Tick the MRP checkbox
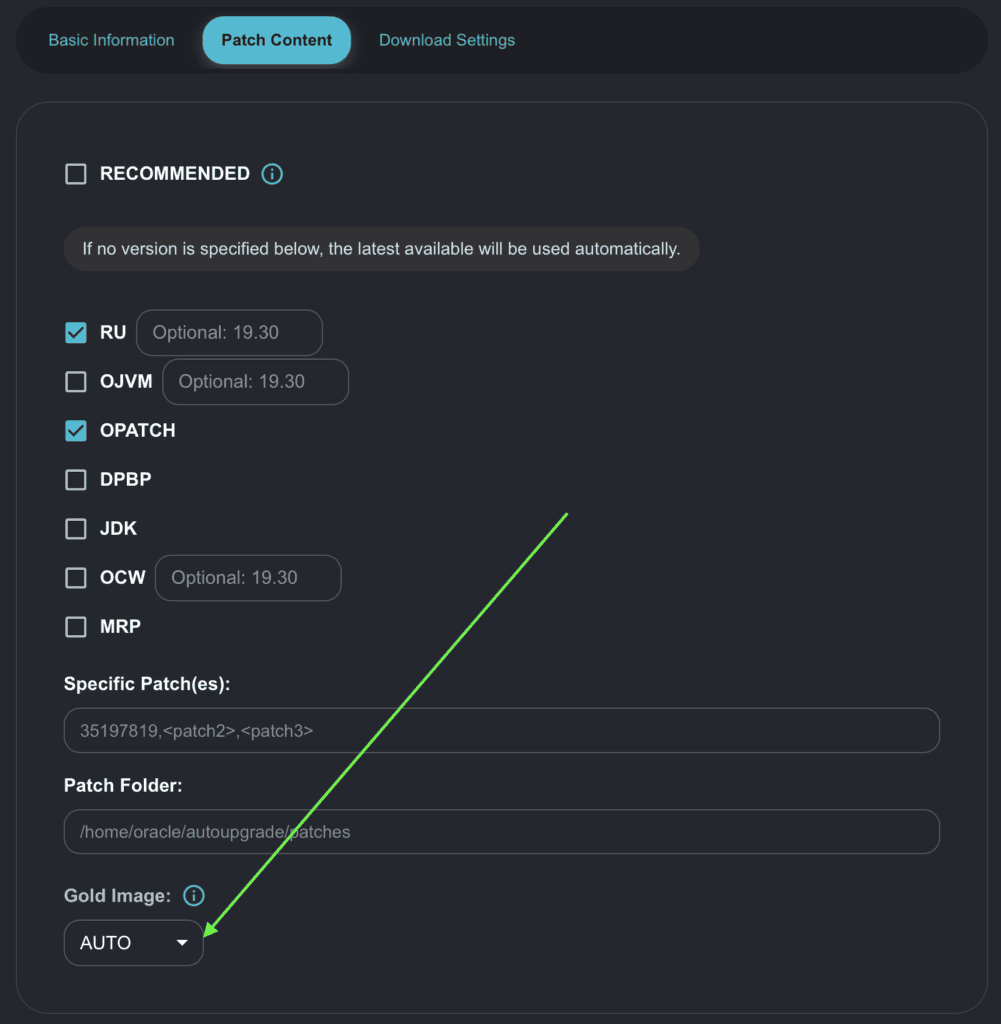Screen dimensions: 1001x1024 76,627
